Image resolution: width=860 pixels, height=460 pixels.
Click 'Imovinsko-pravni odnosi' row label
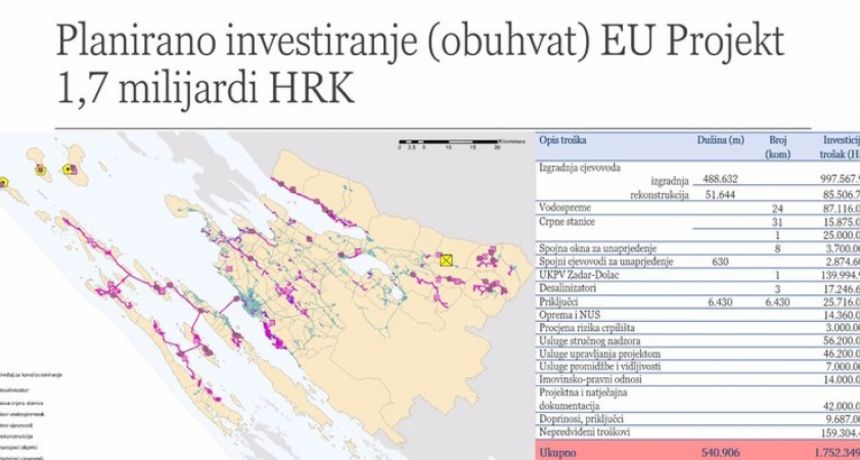coord(591,379)
